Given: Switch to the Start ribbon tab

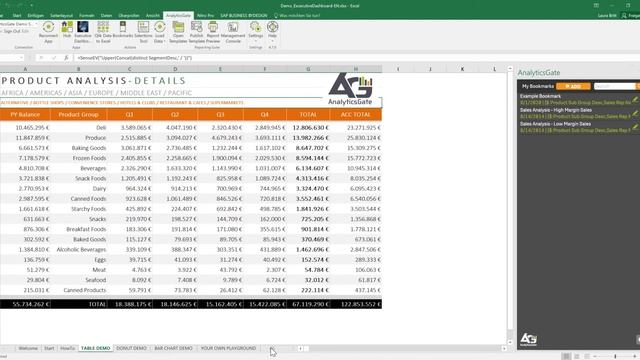Looking at the screenshot, I should [x=17, y=16].
